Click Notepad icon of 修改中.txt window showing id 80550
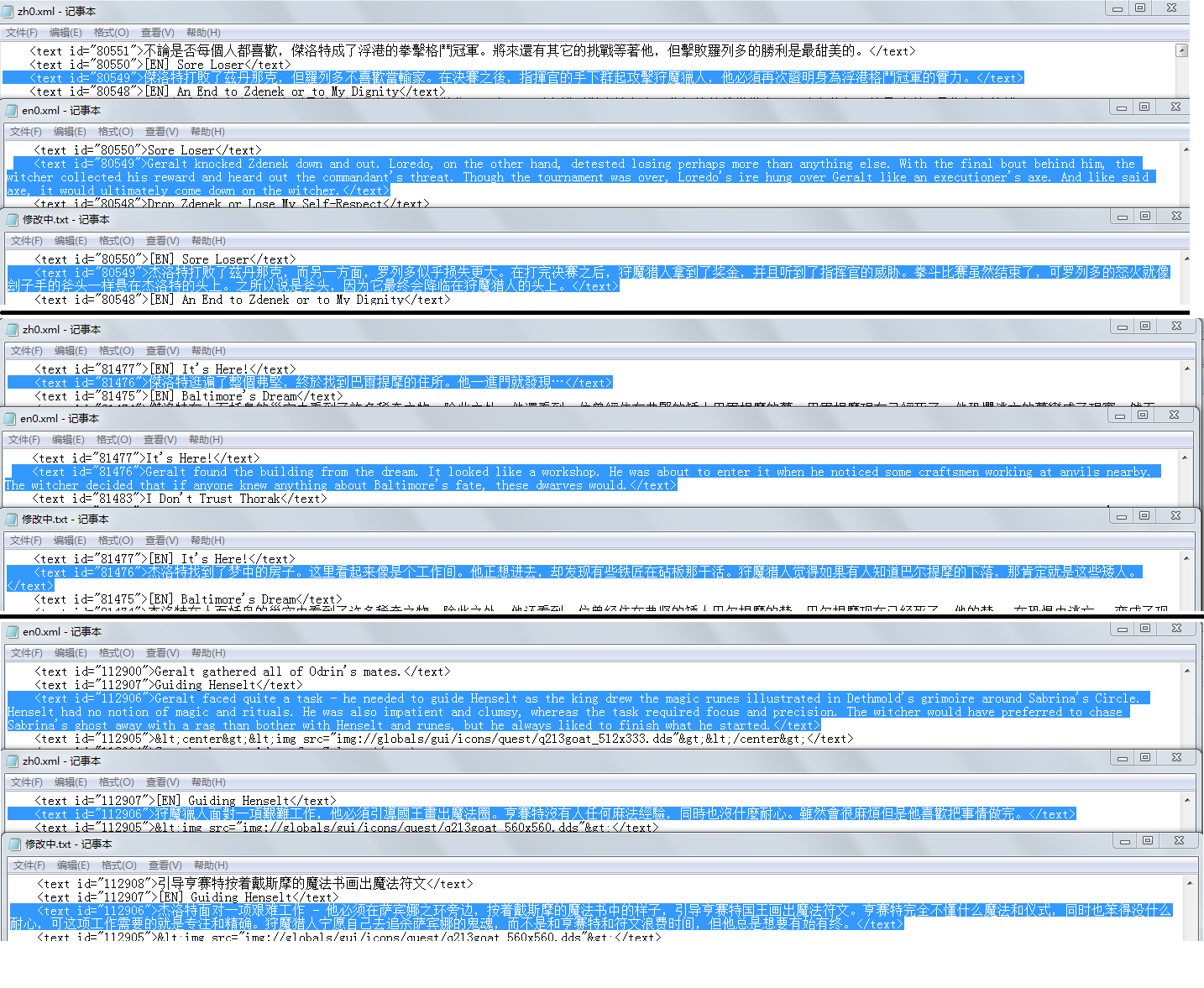1204x988 pixels. 13,219
